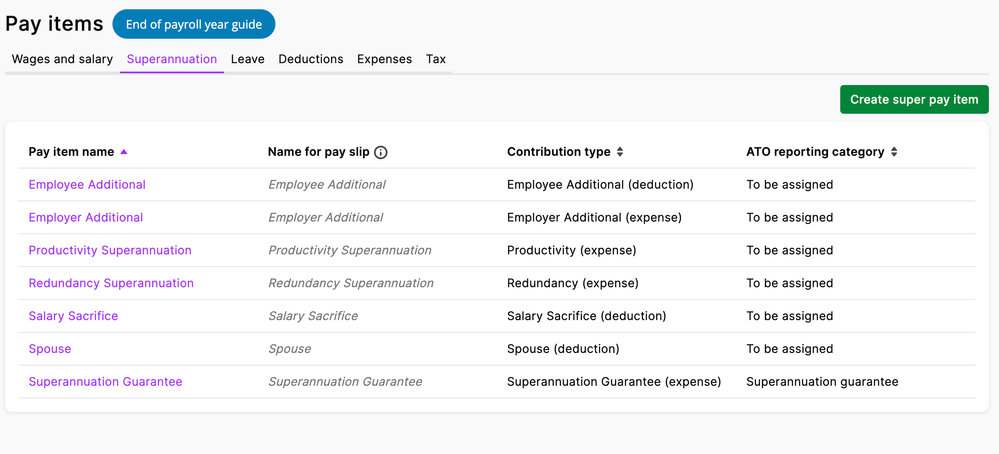Screen dimensions: 999x454
Task: Open the Expenses tab
Action: tap(384, 59)
